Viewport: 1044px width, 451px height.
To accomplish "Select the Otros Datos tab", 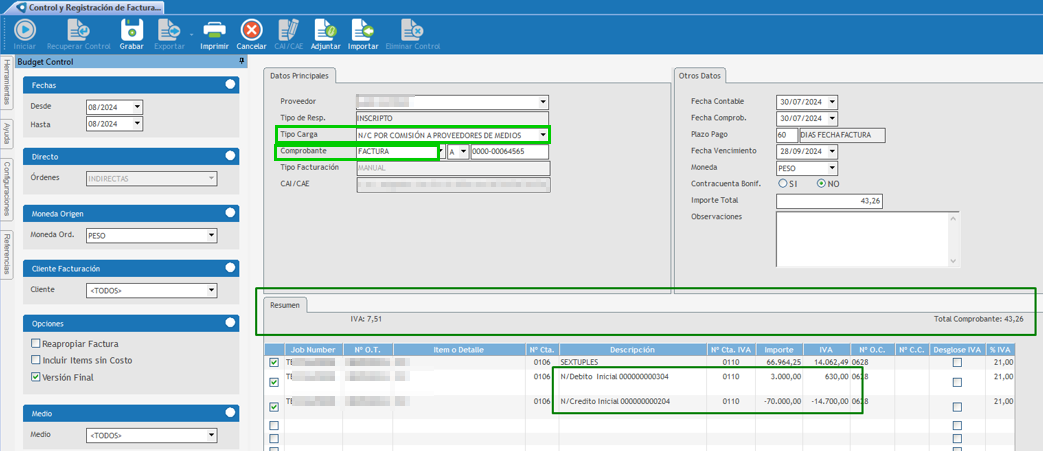I will click(699, 76).
